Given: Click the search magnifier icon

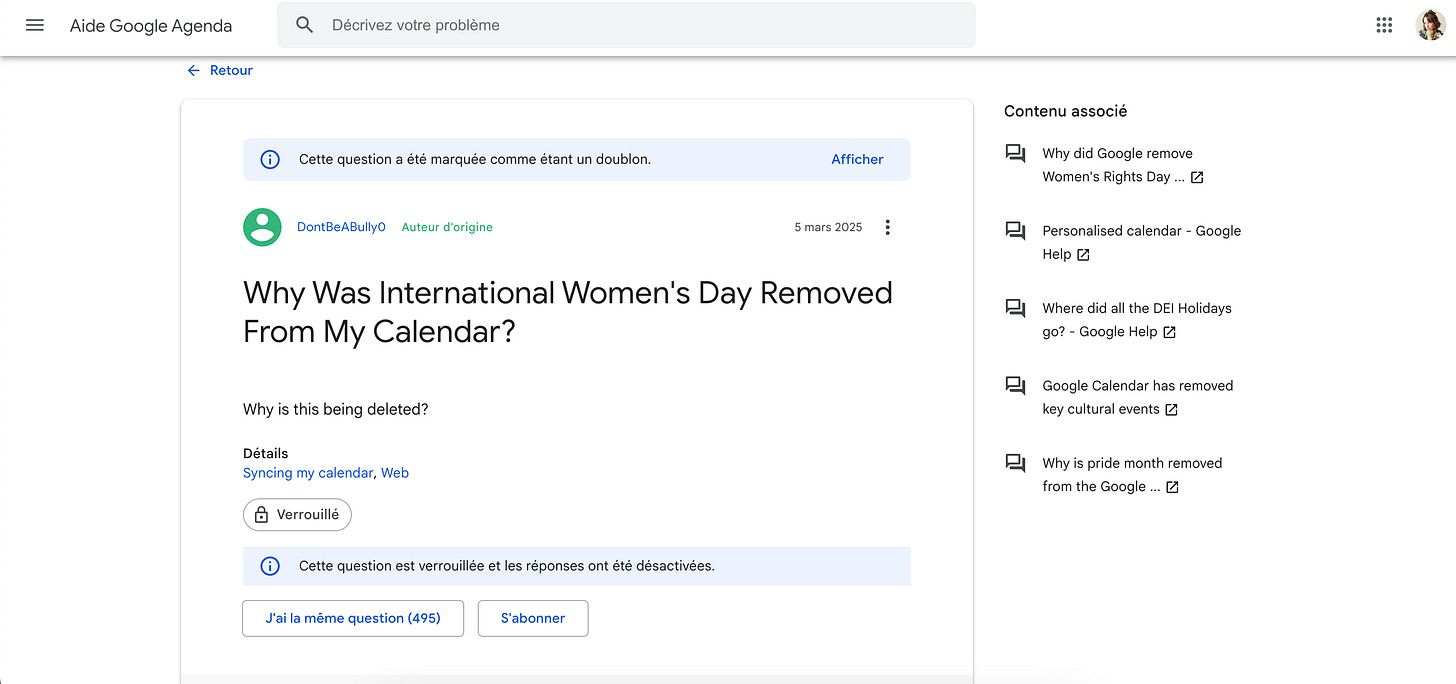Looking at the screenshot, I should click(305, 25).
